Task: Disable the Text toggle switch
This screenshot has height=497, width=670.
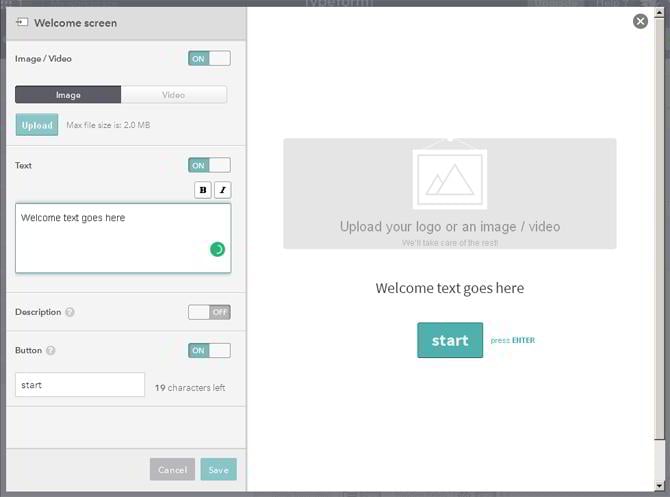Action: click(209, 166)
